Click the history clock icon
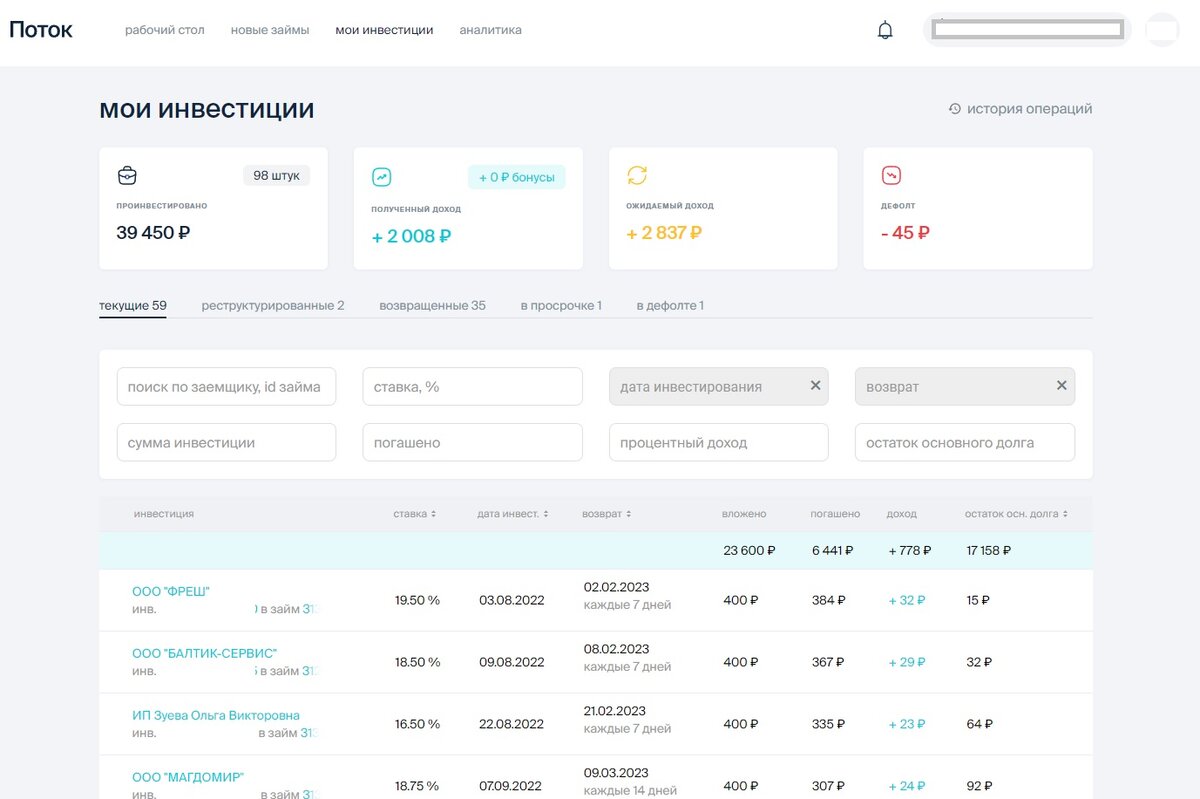The image size is (1200, 799). pyautogui.click(x=955, y=109)
